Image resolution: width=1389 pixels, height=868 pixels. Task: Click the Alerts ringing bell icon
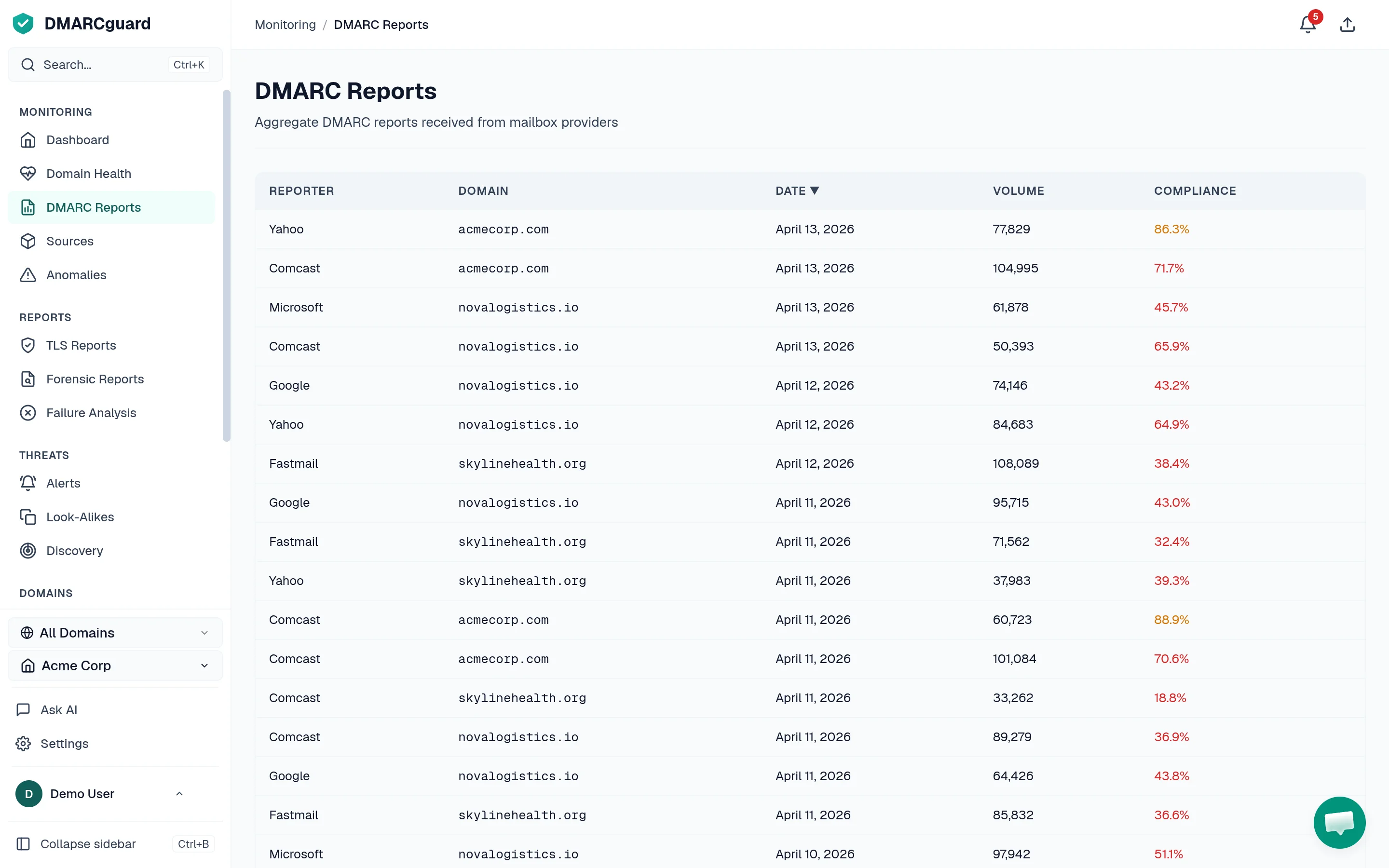pos(27,483)
